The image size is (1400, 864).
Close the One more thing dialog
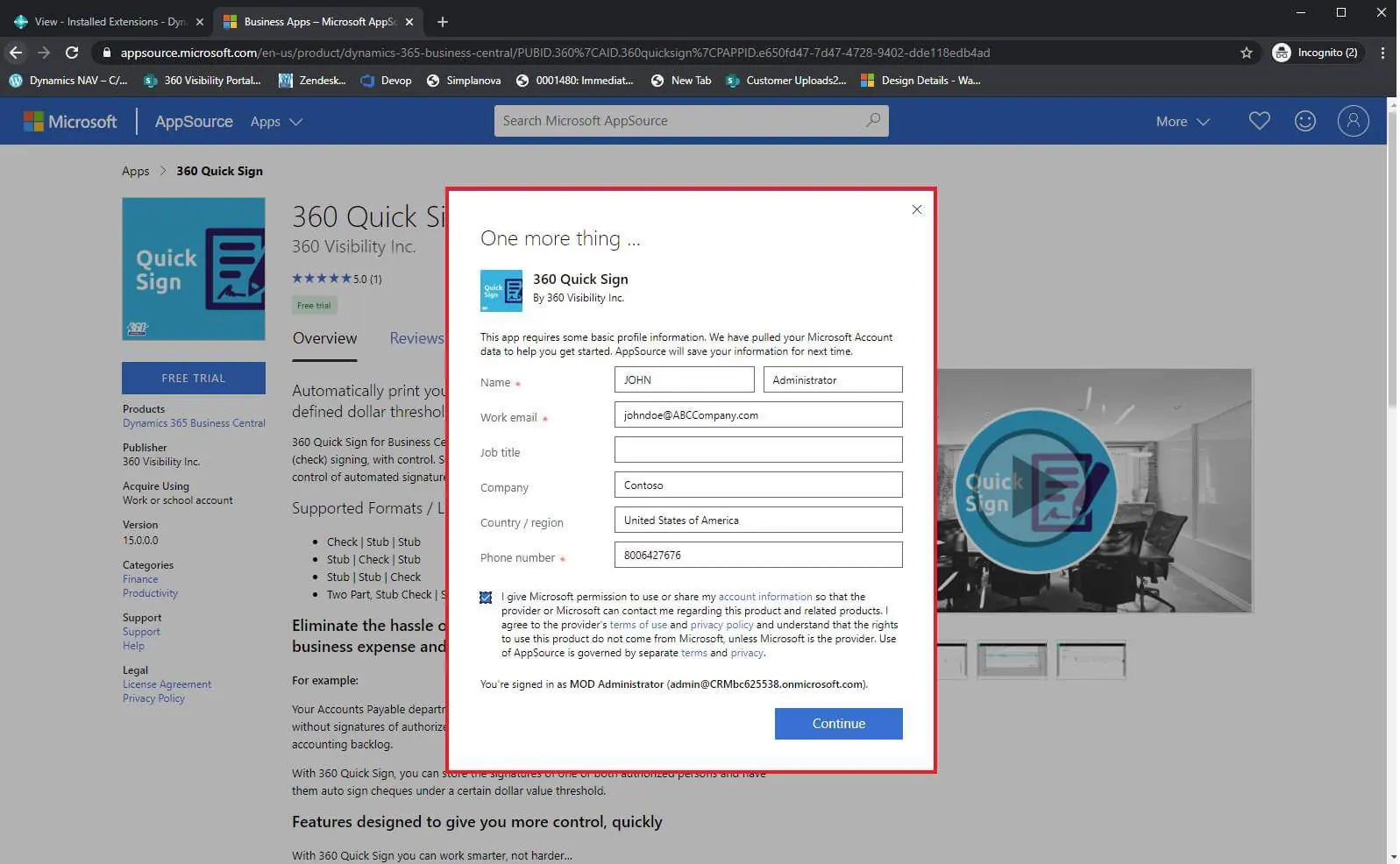point(916,209)
